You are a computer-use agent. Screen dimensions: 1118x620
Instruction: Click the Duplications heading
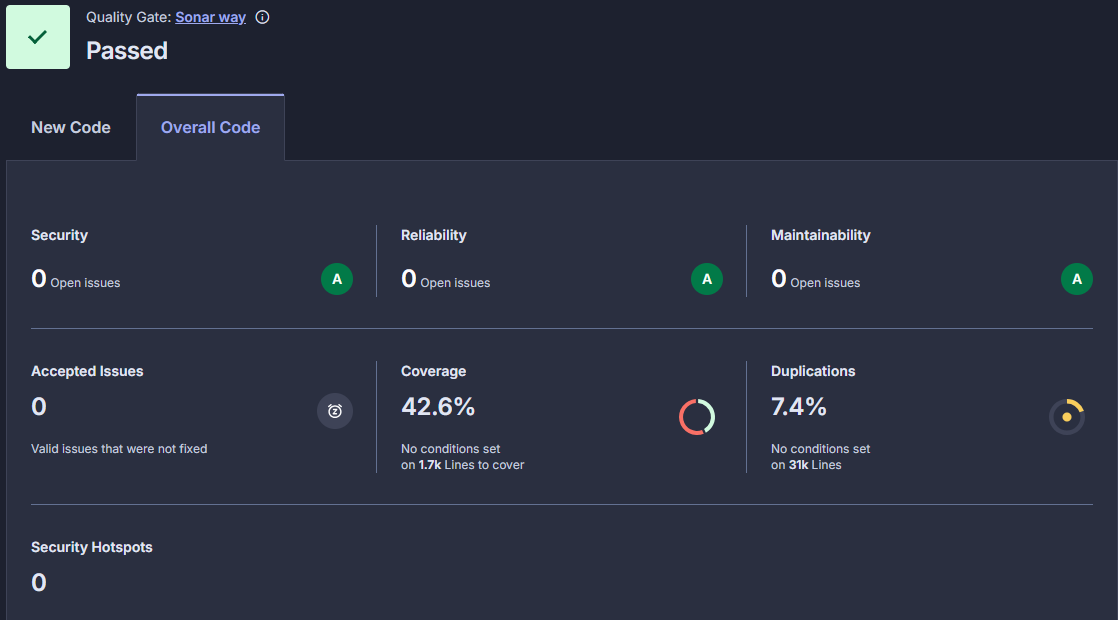[813, 371]
